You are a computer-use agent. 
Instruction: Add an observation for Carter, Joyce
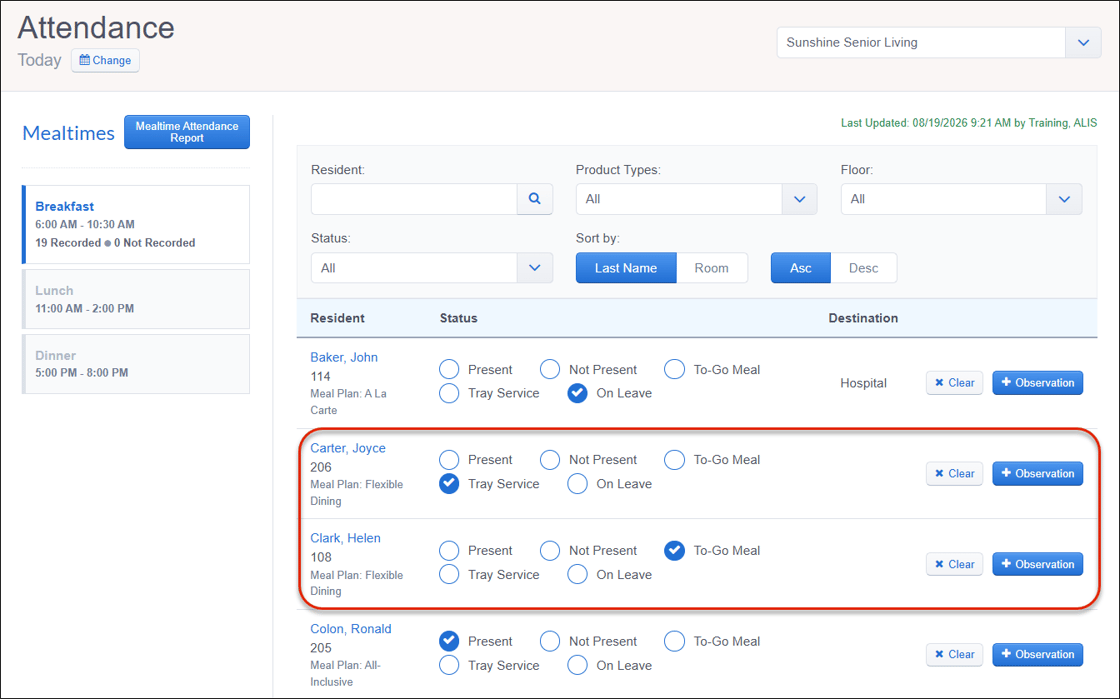(1037, 473)
